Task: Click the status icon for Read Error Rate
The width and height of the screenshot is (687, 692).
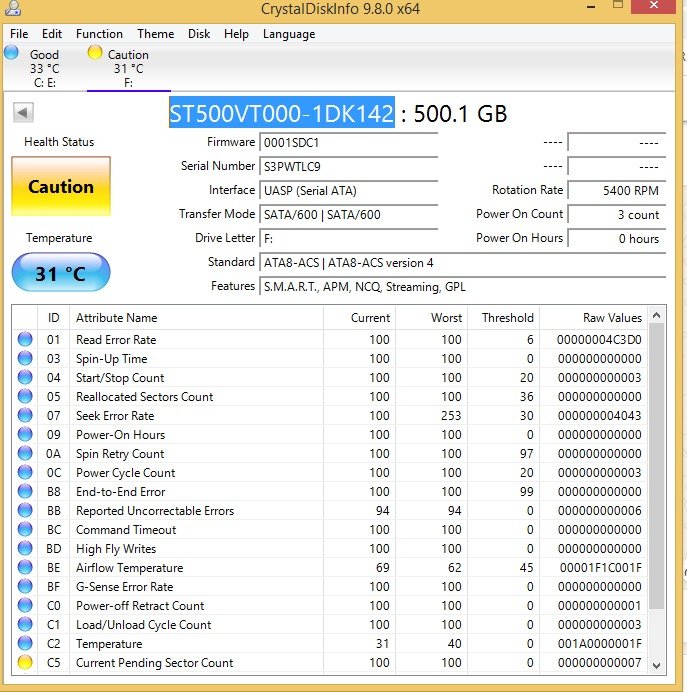Action: (25, 339)
